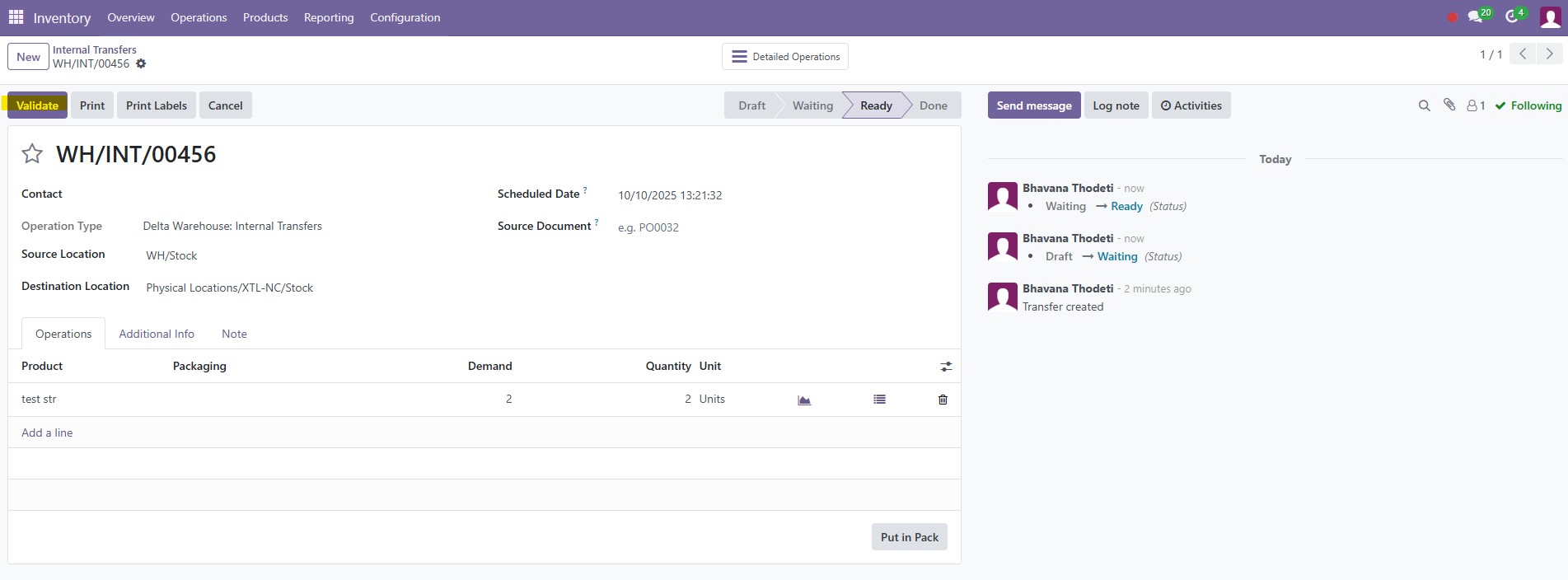1568x580 pixels.
Task: Open the Configuration menu
Action: click(x=405, y=17)
